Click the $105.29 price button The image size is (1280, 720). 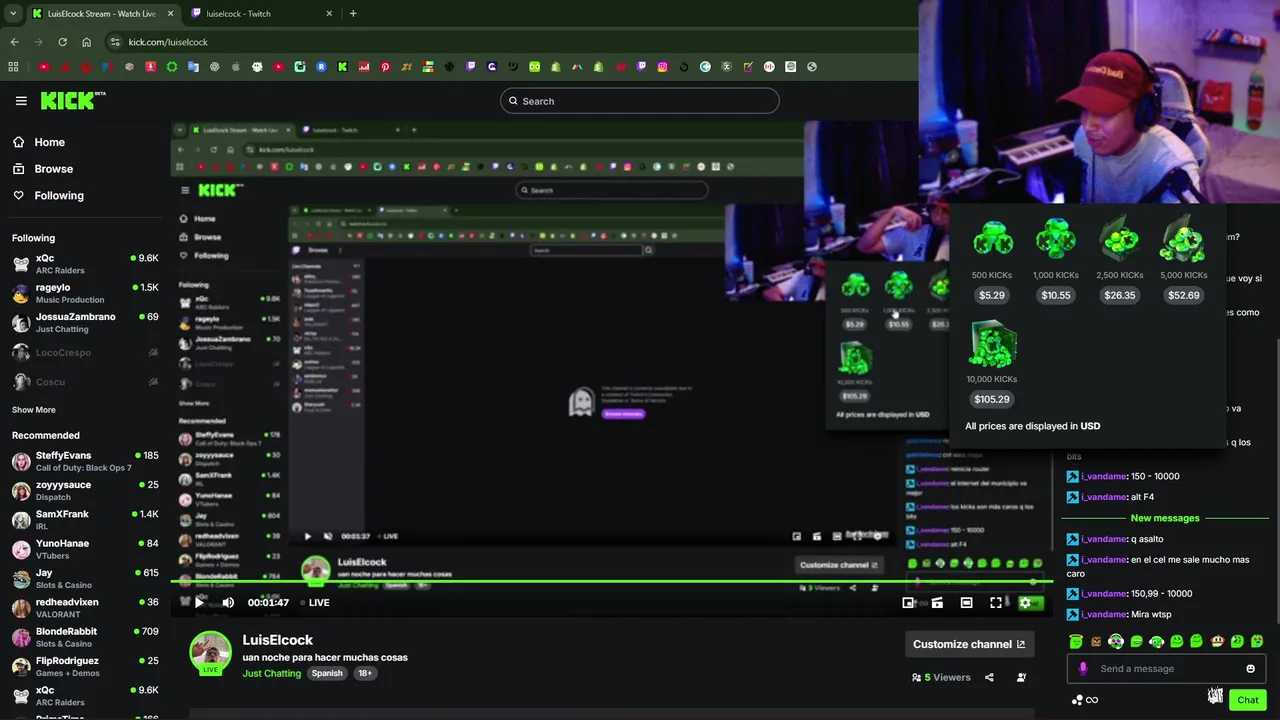tap(992, 399)
